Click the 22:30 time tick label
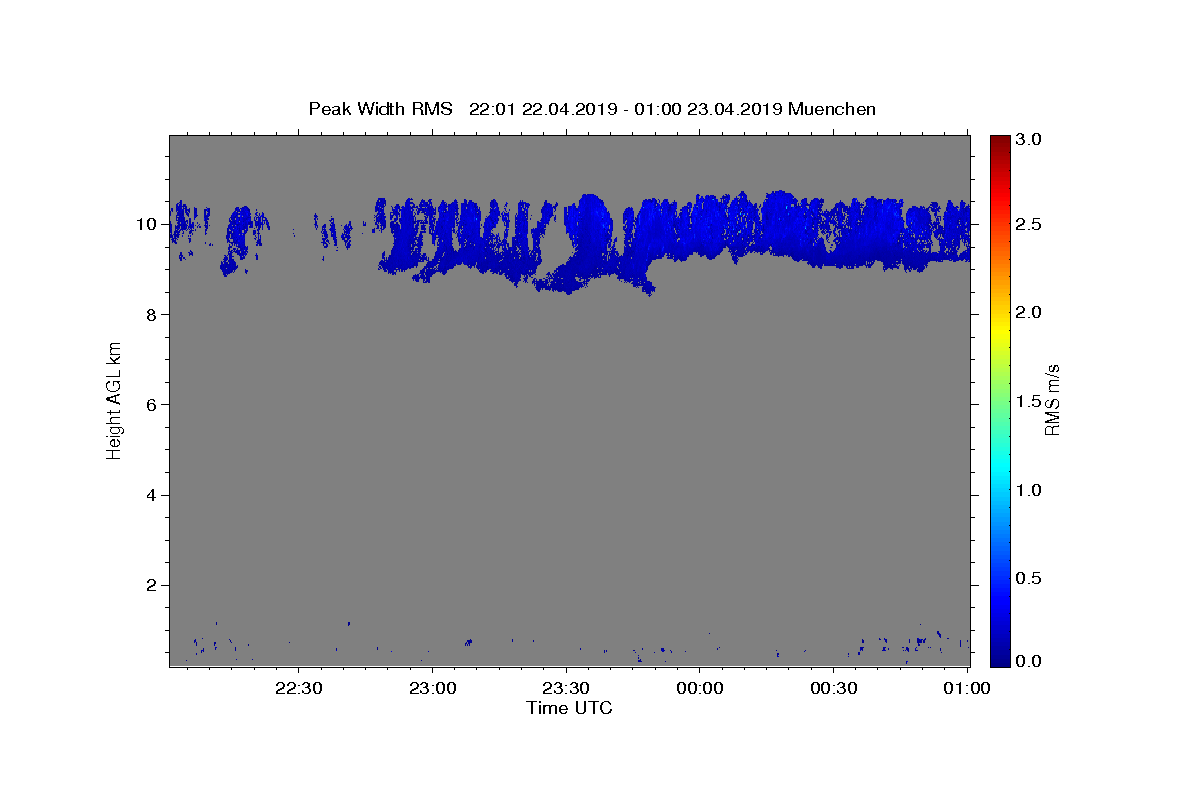1200x800 pixels. 299,688
